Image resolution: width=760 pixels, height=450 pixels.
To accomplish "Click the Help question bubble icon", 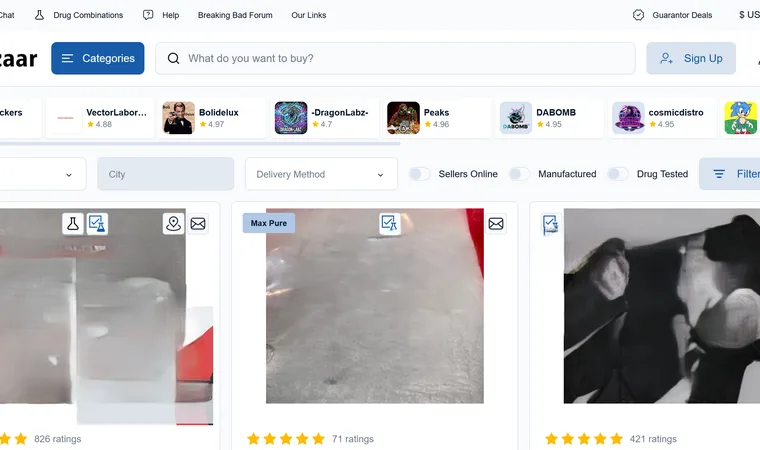I will tap(148, 15).
